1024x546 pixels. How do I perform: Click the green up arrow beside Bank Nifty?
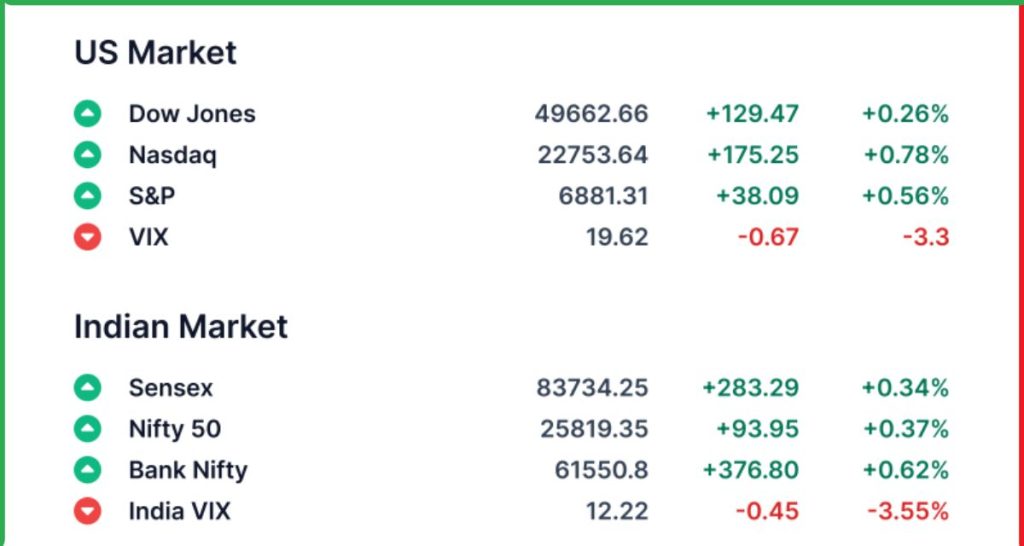click(88, 470)
